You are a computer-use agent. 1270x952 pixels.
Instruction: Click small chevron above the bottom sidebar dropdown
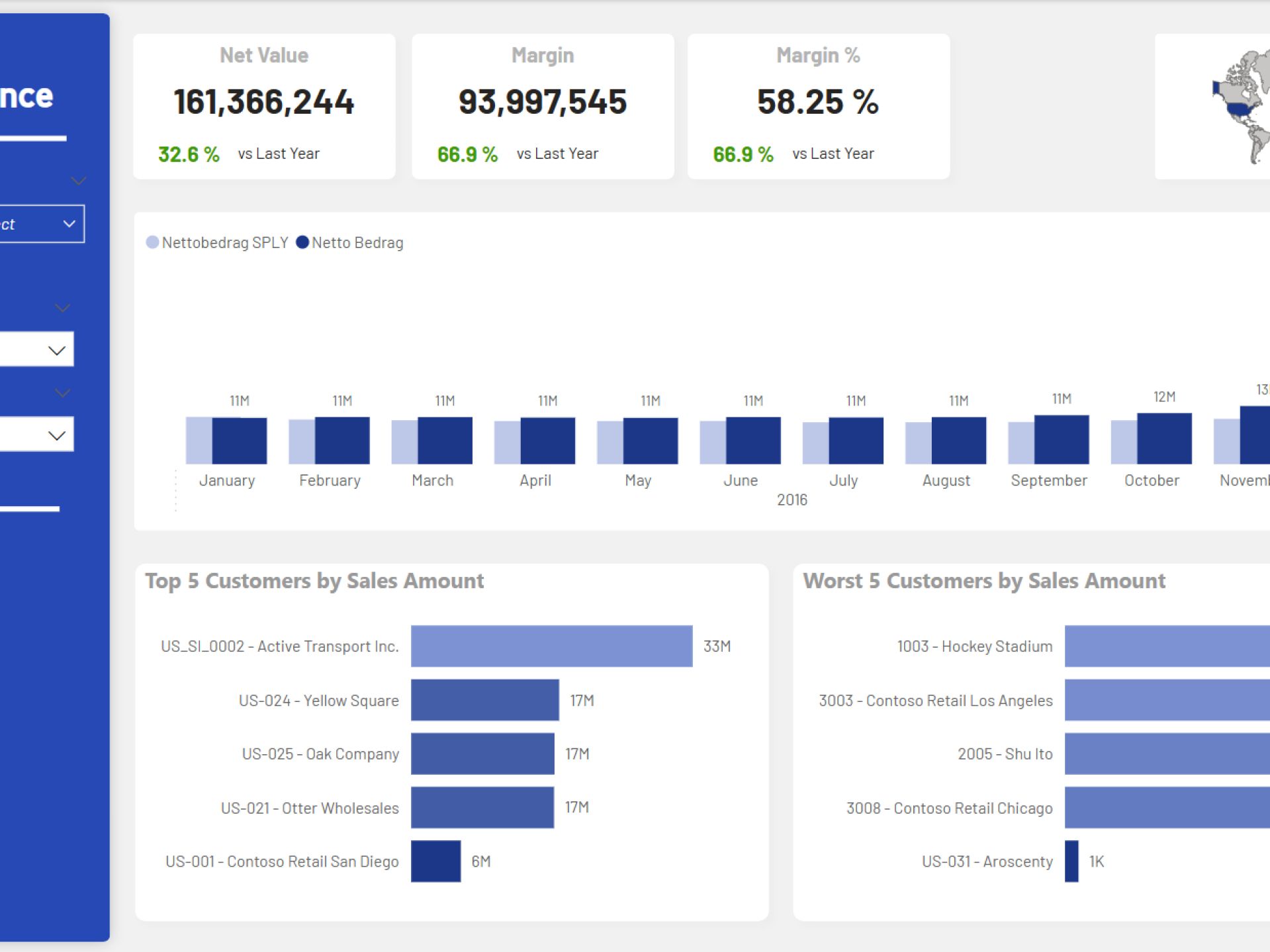pyautogui.click(x=63, y=393)
